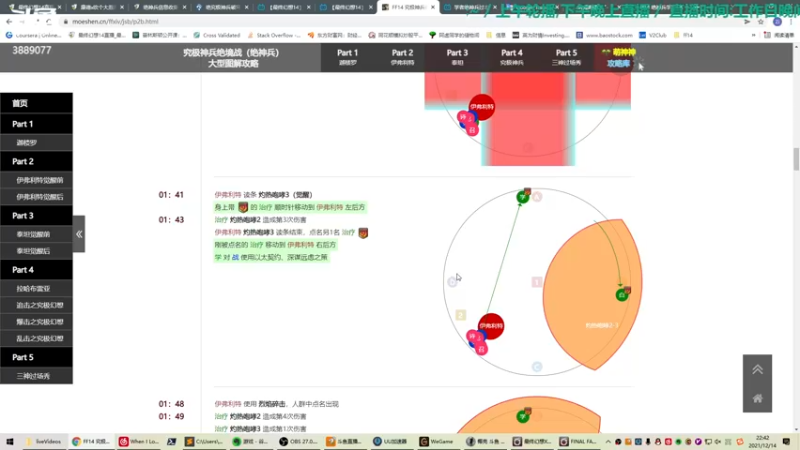Open the Part 3 tab in top navigation
The image size is (800, 450).
[457, 57]
